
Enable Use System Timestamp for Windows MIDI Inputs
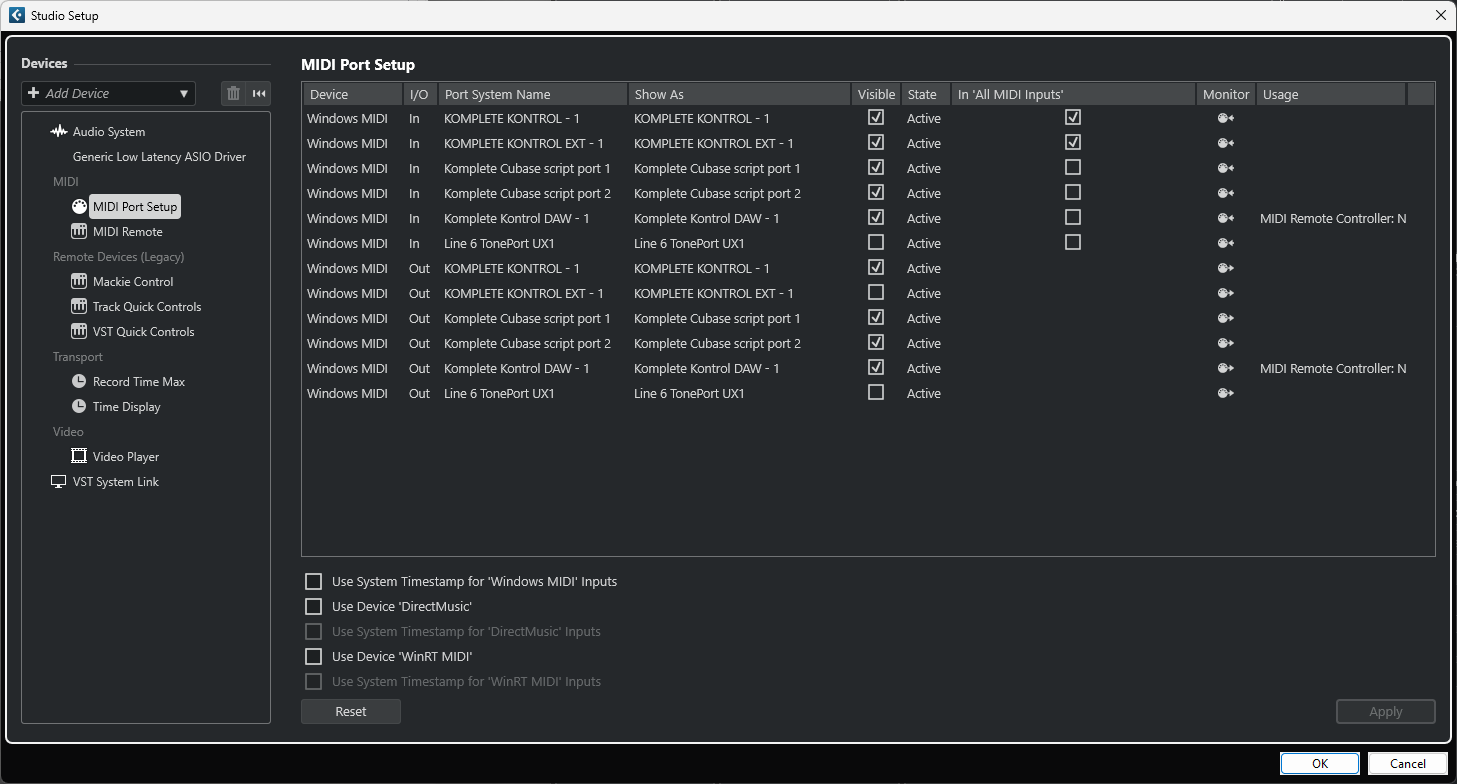pyautogui.click(x=314, y=581)
